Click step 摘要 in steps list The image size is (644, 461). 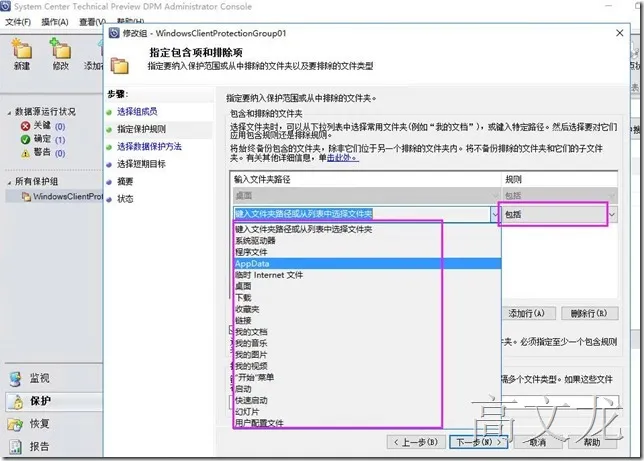(x=125, y=181)
